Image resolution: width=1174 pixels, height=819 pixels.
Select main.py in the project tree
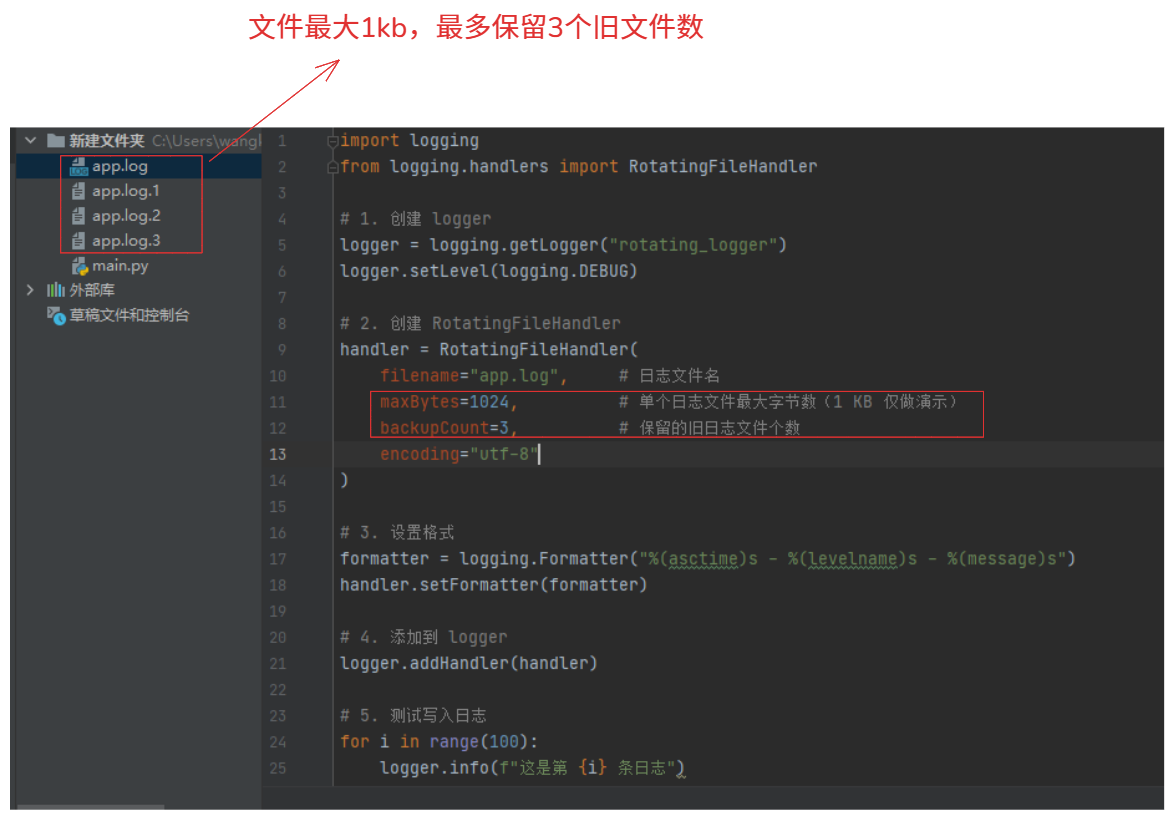click(120, 266)
